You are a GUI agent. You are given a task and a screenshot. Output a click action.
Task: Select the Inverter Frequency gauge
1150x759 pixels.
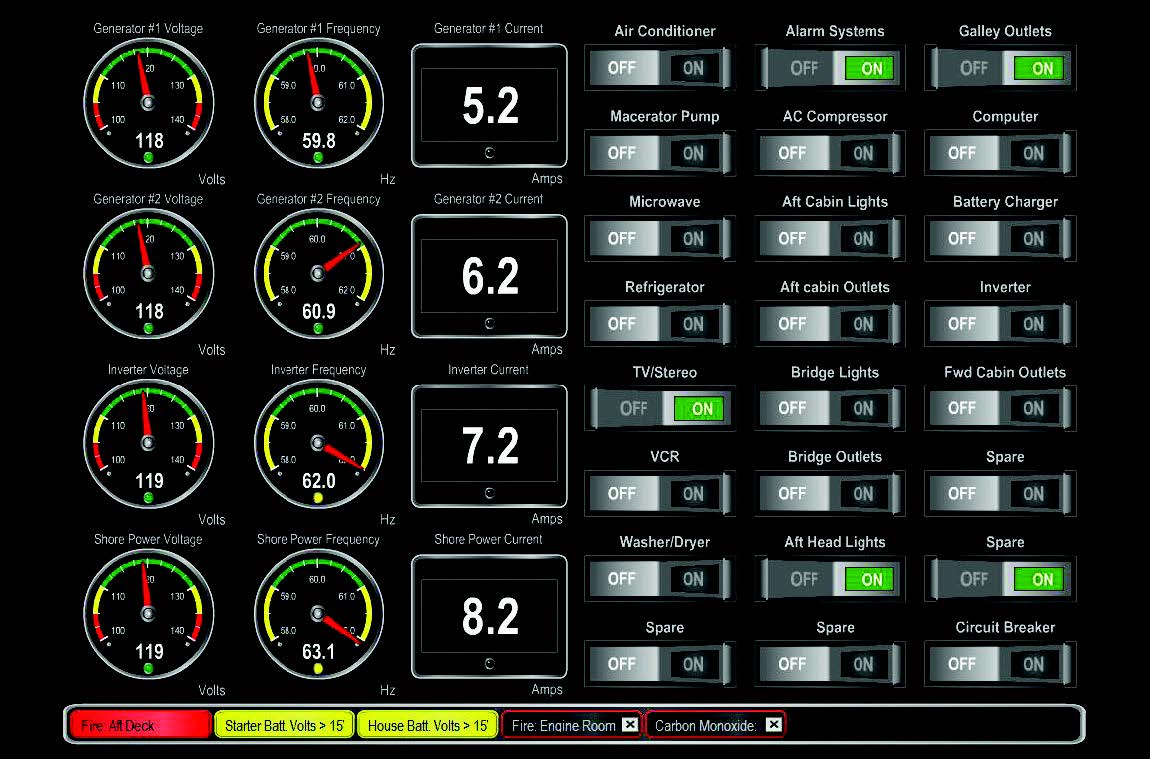[x=319, y=444]
